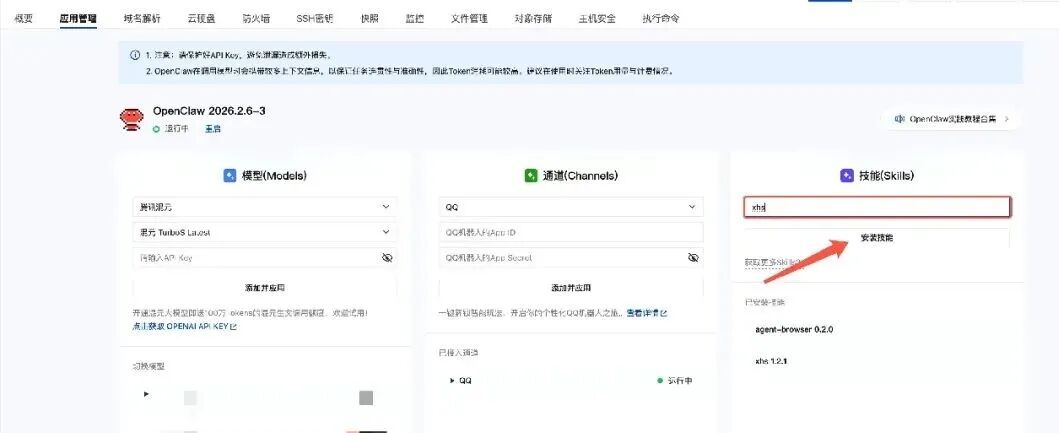Focus the API Key input field
1059x433 pixels.
pyautogui.click(x=265, y=258)
